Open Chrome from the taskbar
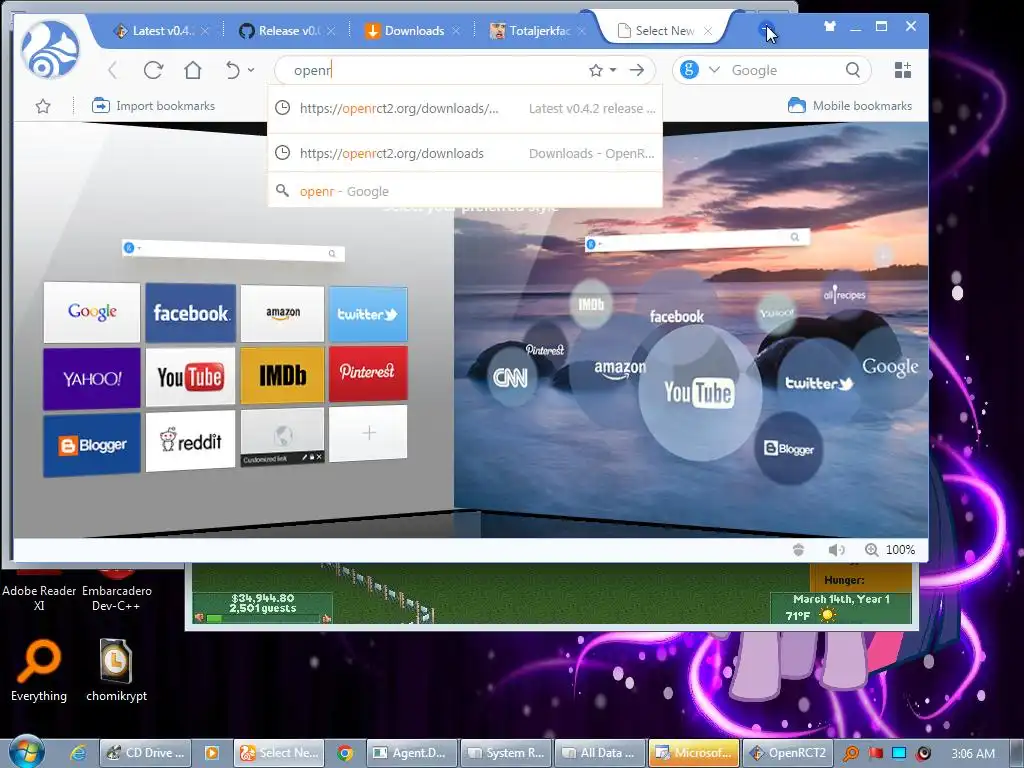This screenshot has width=1024, height=768. 345,753
